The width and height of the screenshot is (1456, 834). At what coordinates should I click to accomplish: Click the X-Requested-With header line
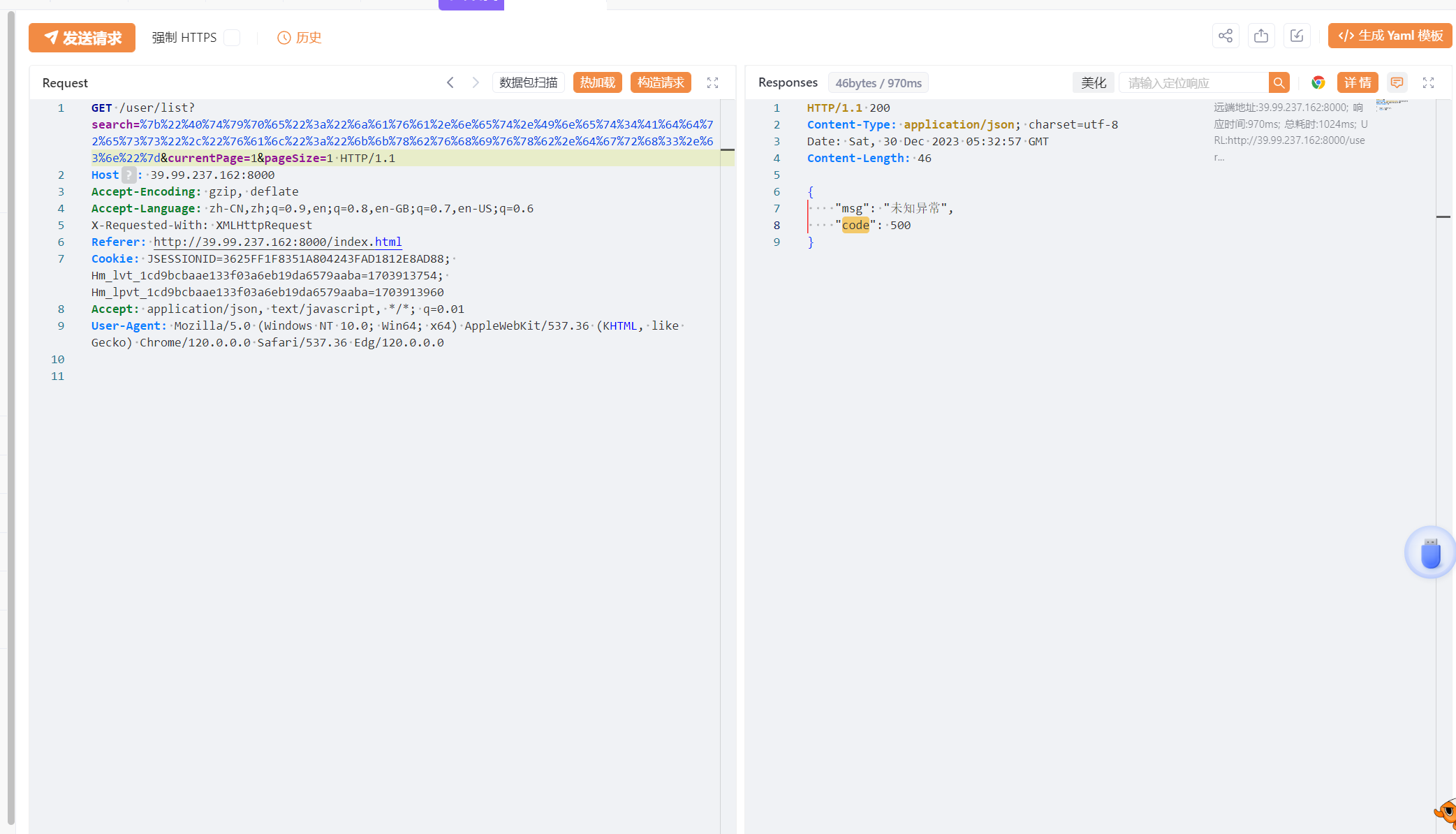click(x=202, y=225)
